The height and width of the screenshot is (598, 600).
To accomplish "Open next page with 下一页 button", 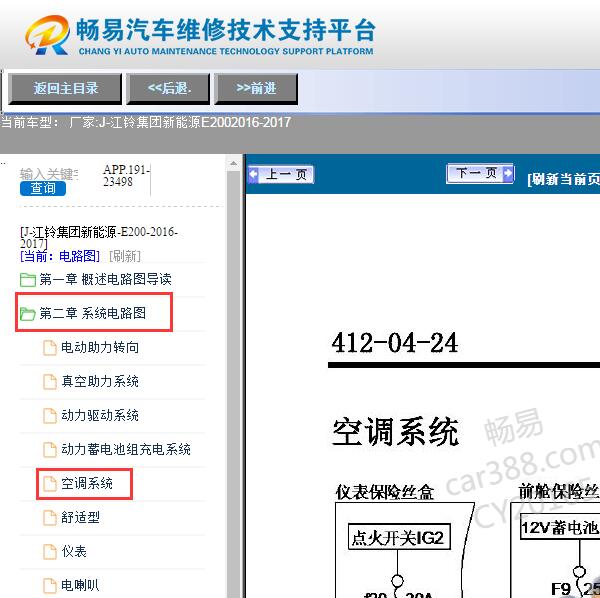I will (x=480, y=174).
